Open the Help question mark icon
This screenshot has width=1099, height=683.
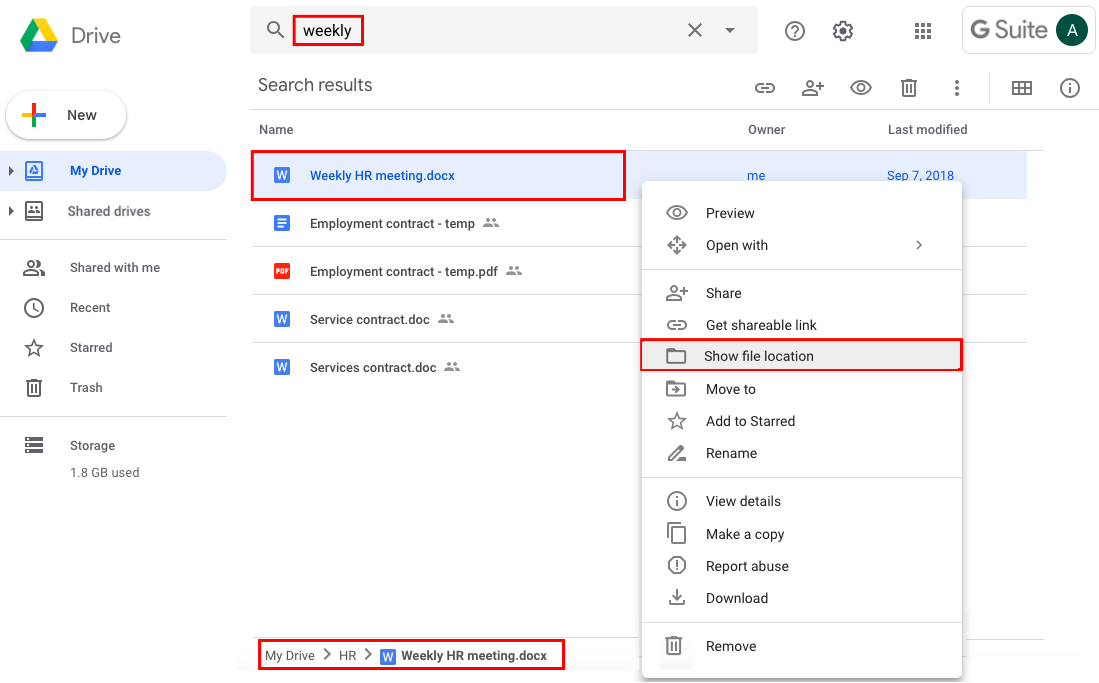click(795, 31)
